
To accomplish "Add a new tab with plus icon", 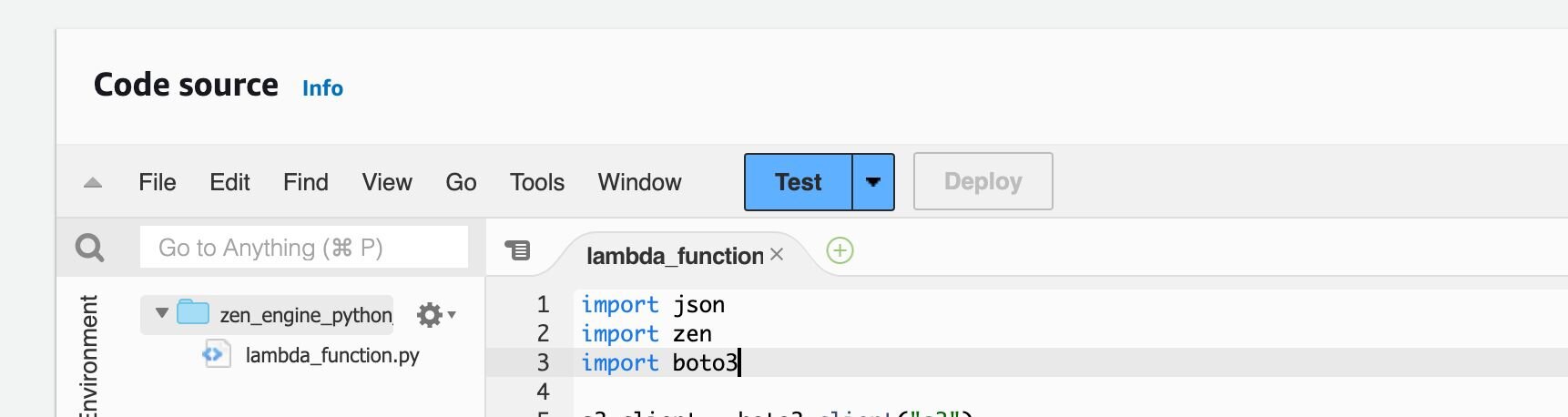I will [x=840, y=250].
